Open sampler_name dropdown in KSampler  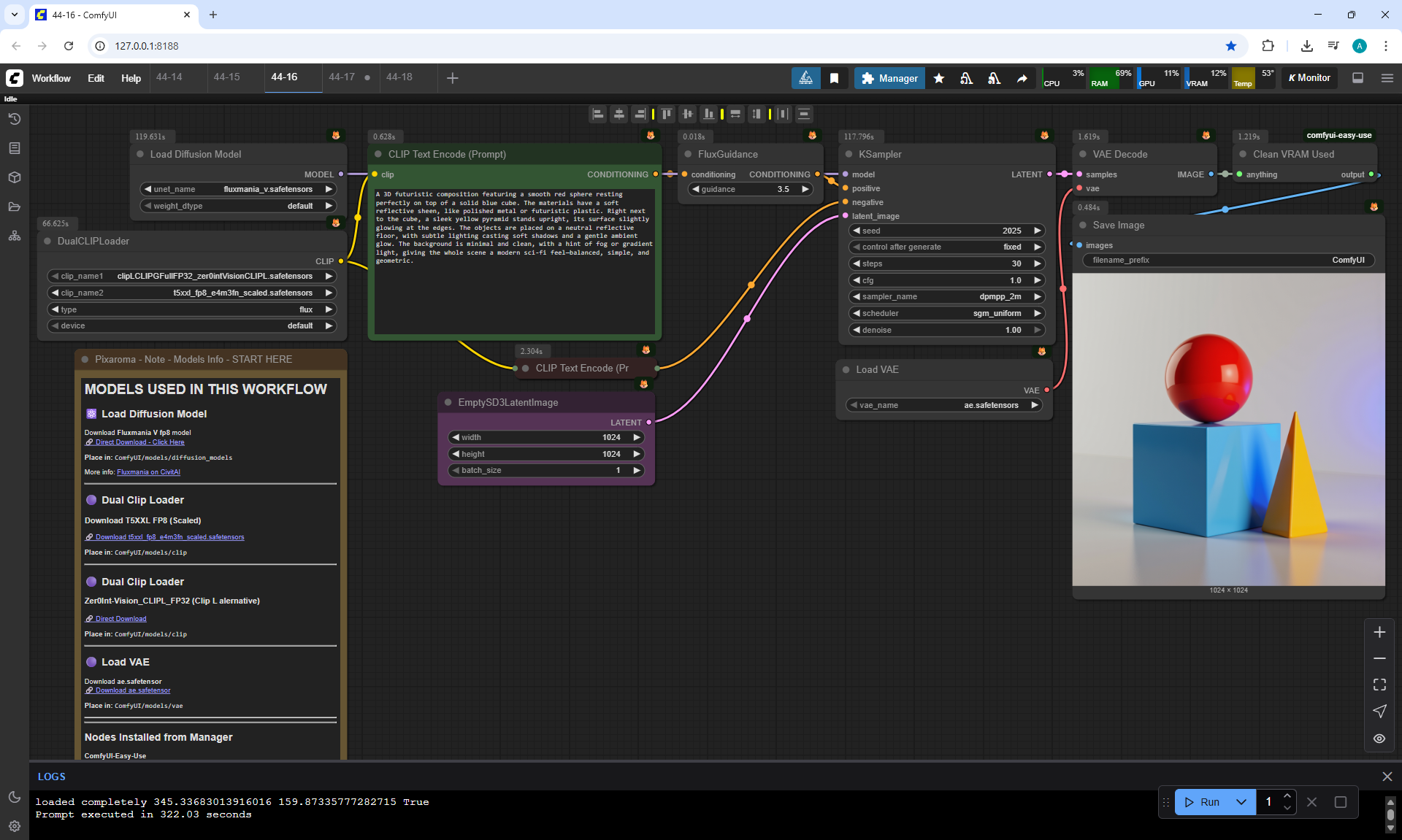point(947,296)
